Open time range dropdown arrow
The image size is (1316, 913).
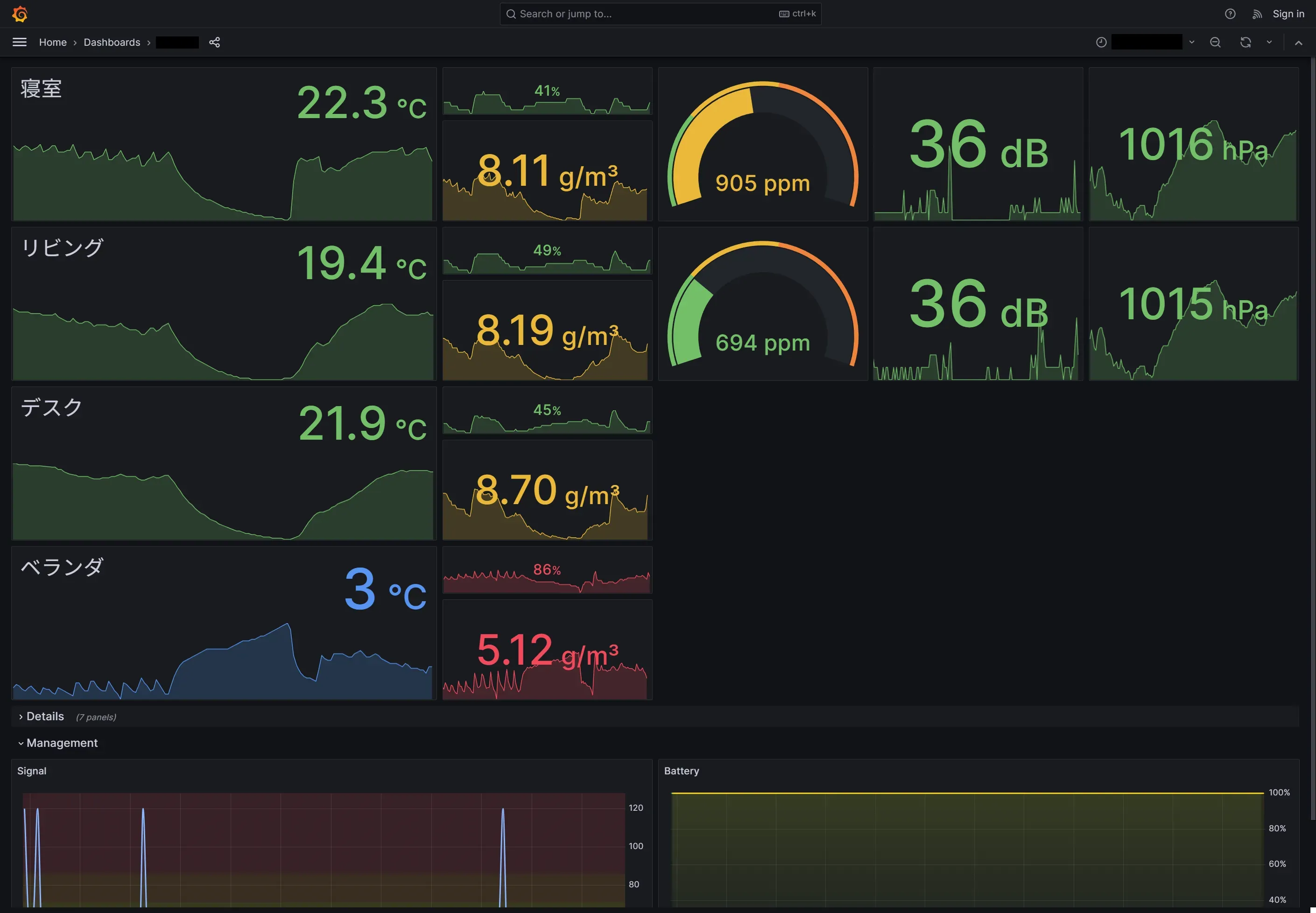pos(1192,42)
